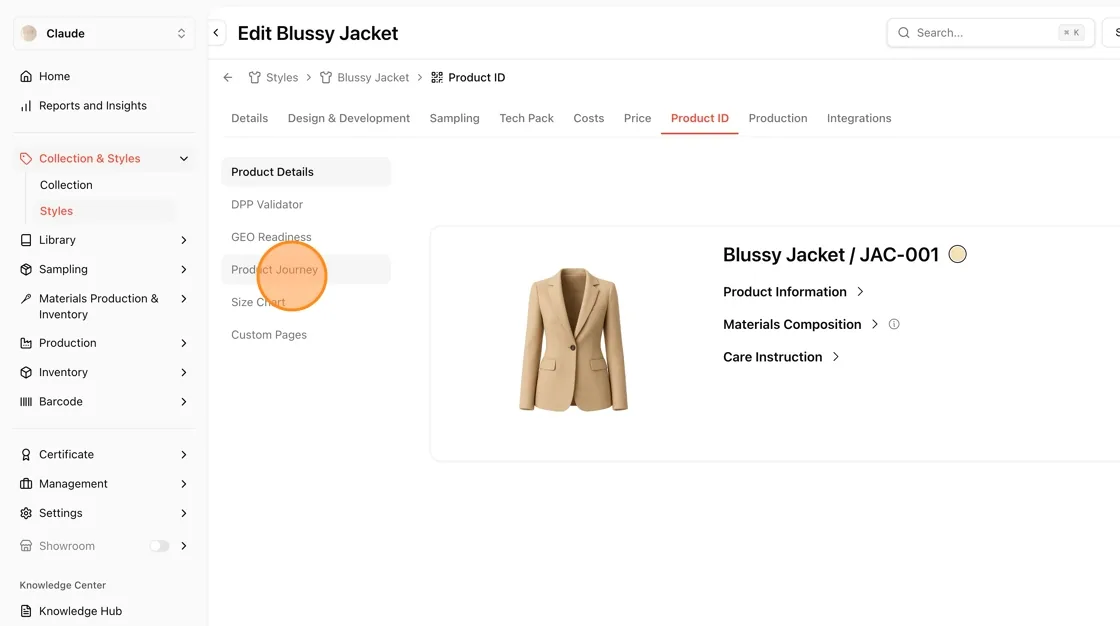
Task: Expand the Management sidebar arrow
Action: pos(184,484)
